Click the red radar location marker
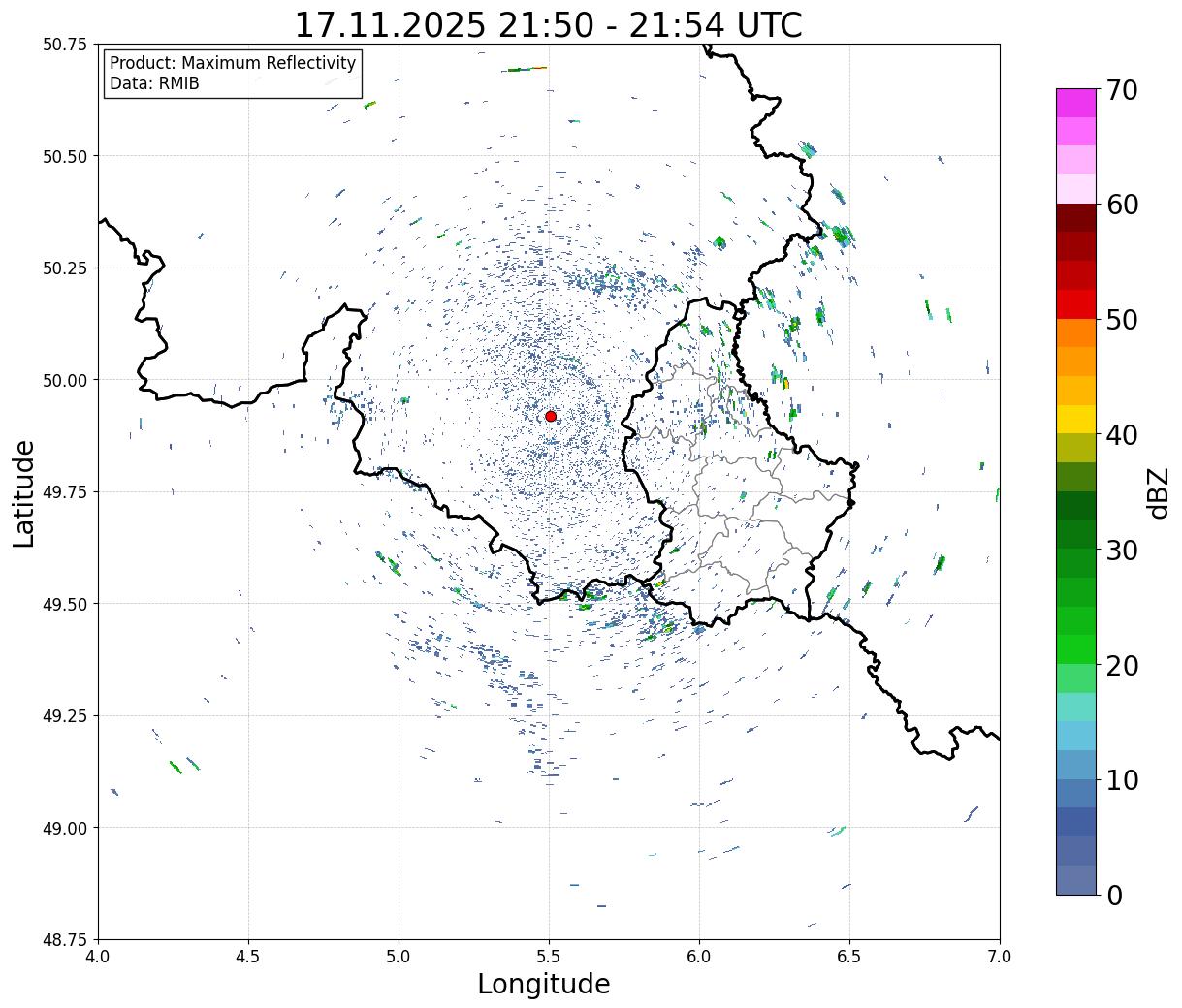This screenshot has width=1182, height=1008. [551, 416]
